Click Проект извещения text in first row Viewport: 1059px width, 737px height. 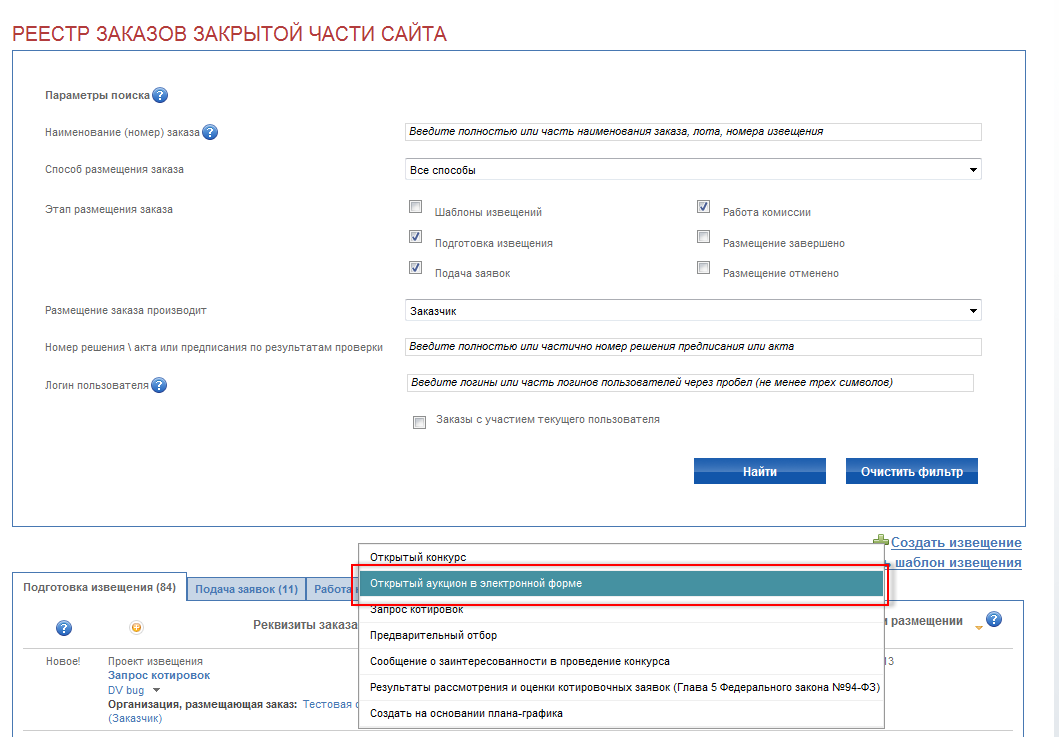click(x=155, y=661)
